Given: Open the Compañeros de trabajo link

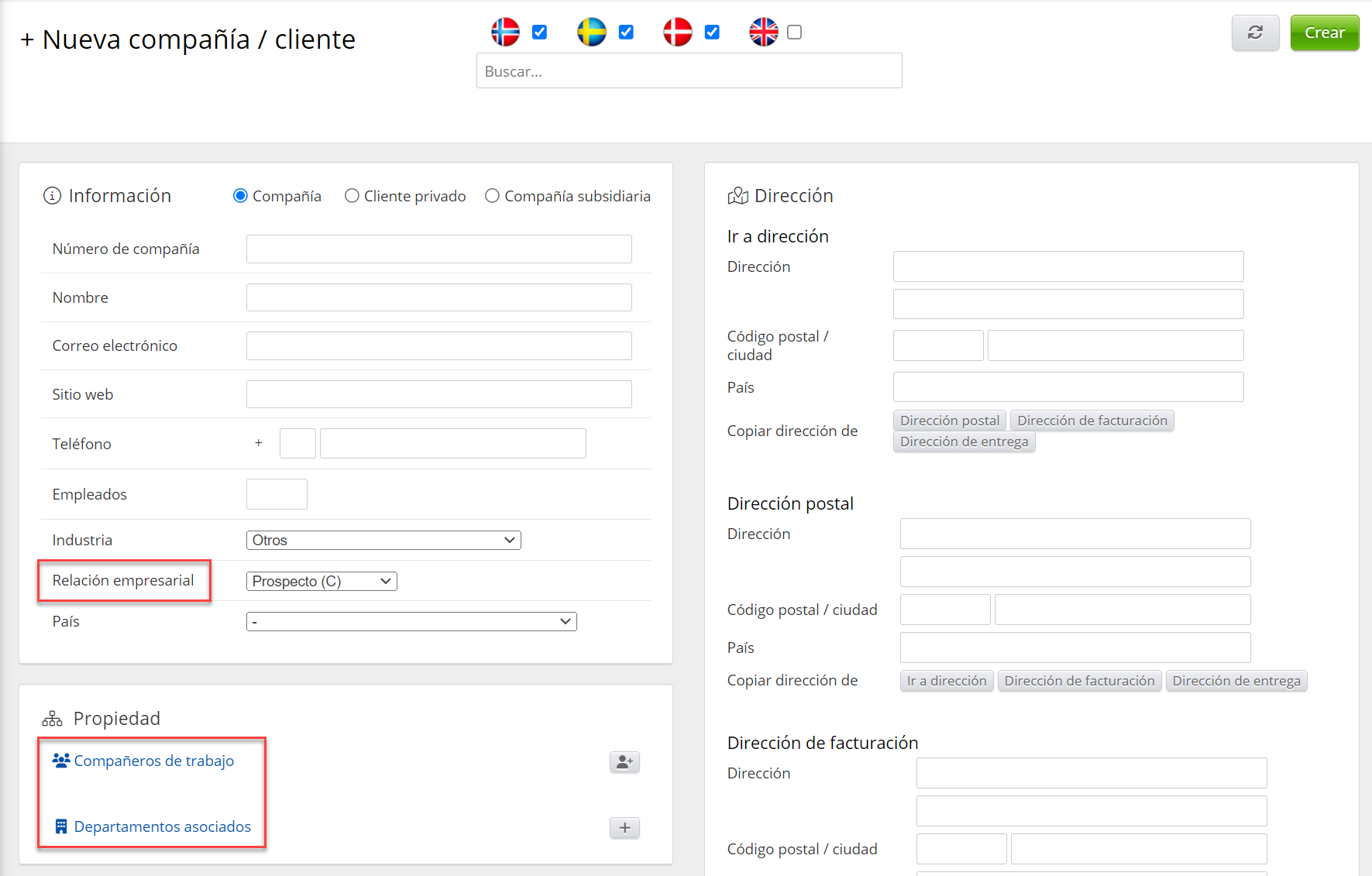Looking at the screenshot, I should click(153, 761).
